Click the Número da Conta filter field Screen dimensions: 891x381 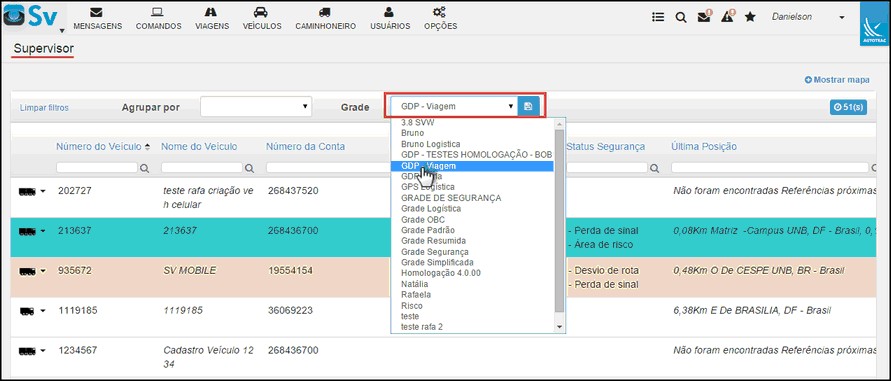click(x=328, y=168)
